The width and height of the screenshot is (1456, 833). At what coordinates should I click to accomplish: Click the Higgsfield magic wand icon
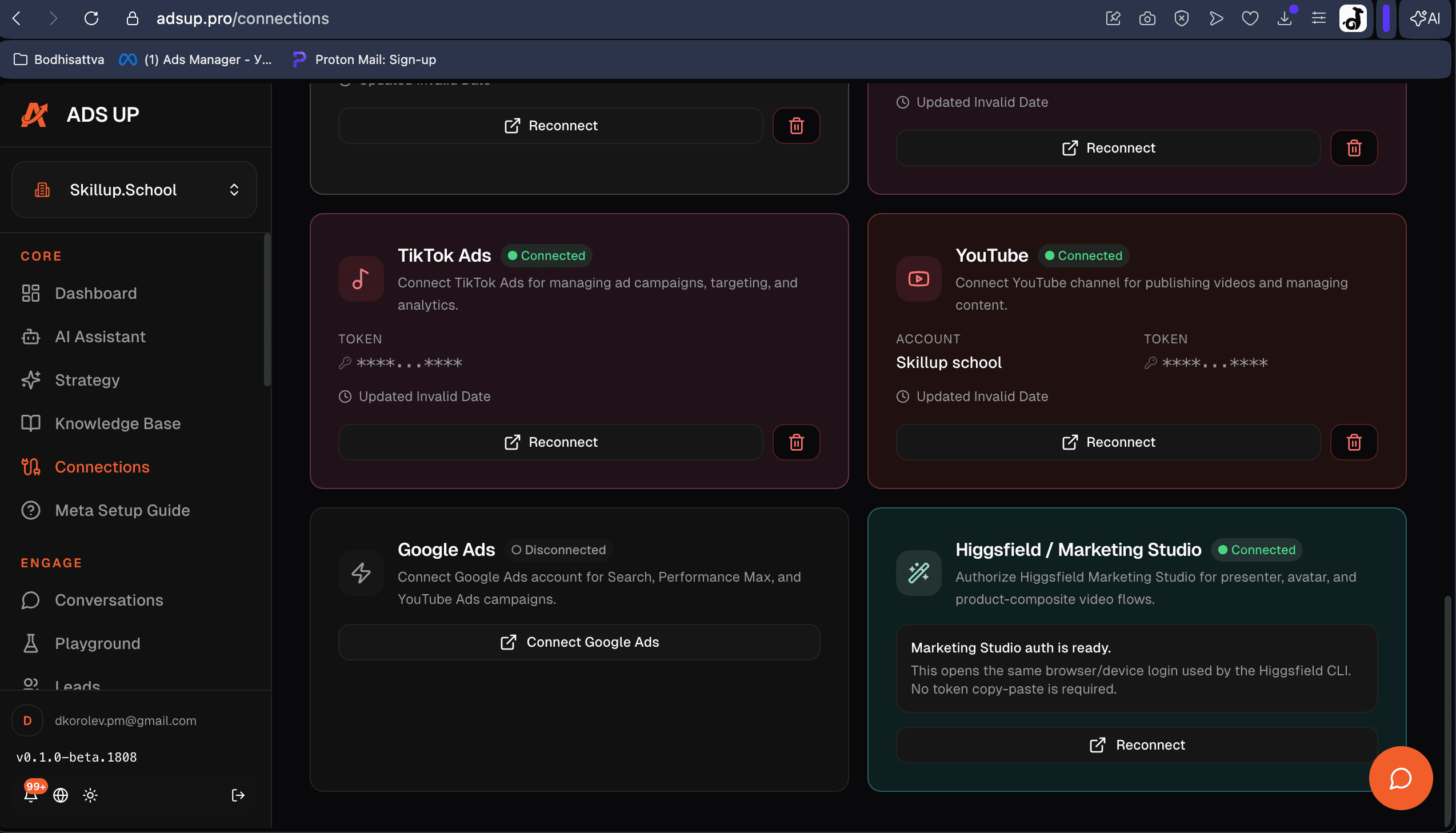(x=919, y=572)
